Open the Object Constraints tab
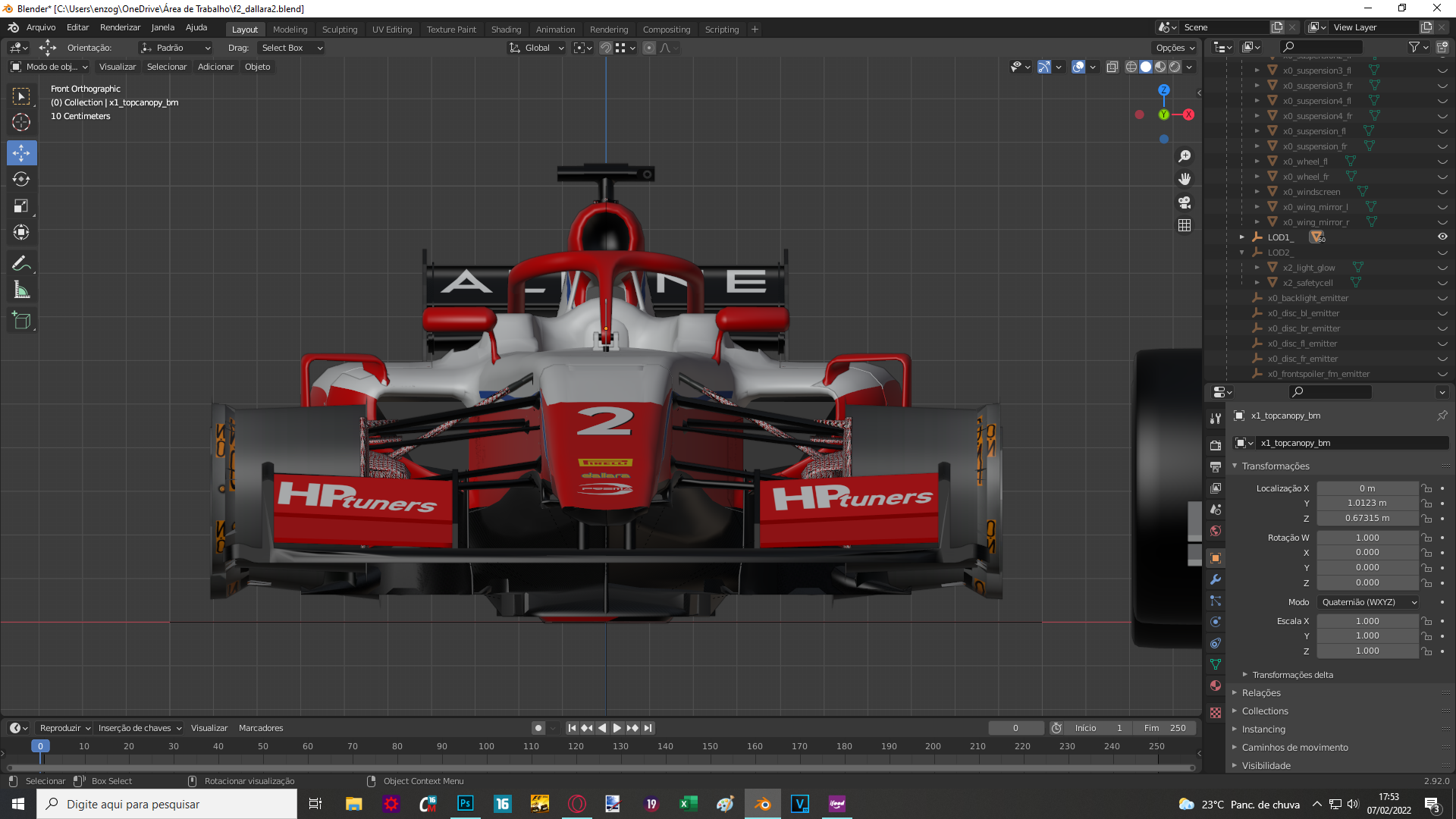 tap(1216, 643)
